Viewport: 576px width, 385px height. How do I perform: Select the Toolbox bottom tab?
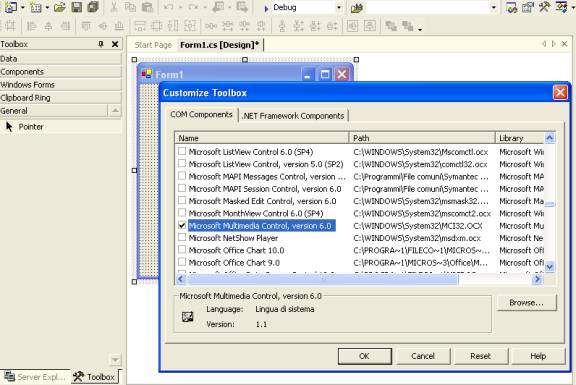95,377
